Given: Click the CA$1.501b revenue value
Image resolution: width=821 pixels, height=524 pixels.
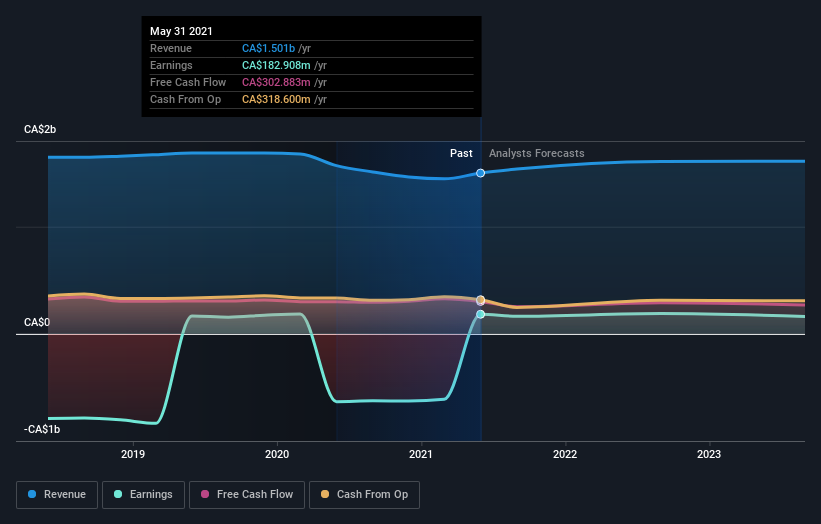Looking at the screenshot, I should 269,48.
